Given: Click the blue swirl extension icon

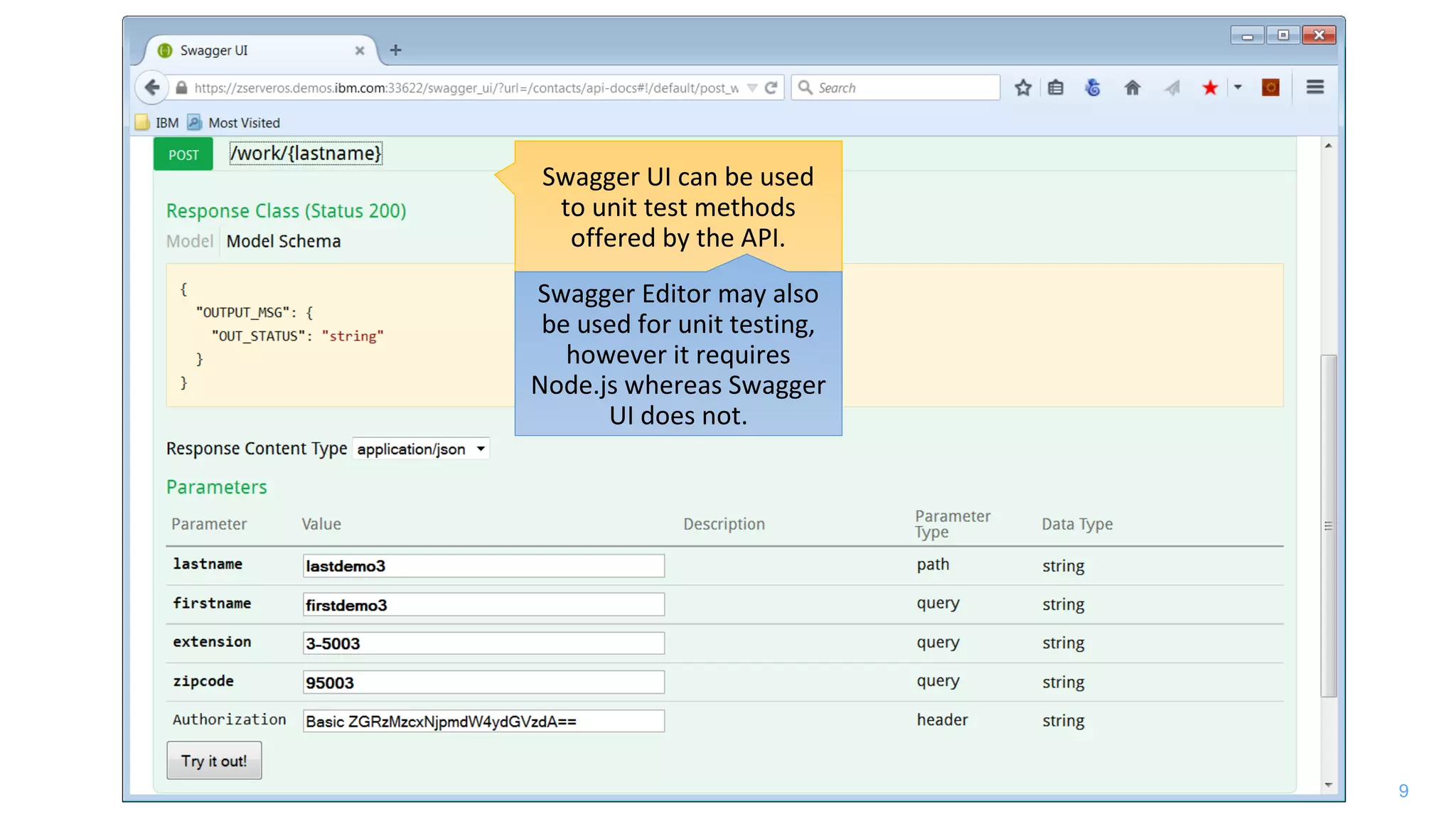Looking at the screenshot, I should [1093, 87].
